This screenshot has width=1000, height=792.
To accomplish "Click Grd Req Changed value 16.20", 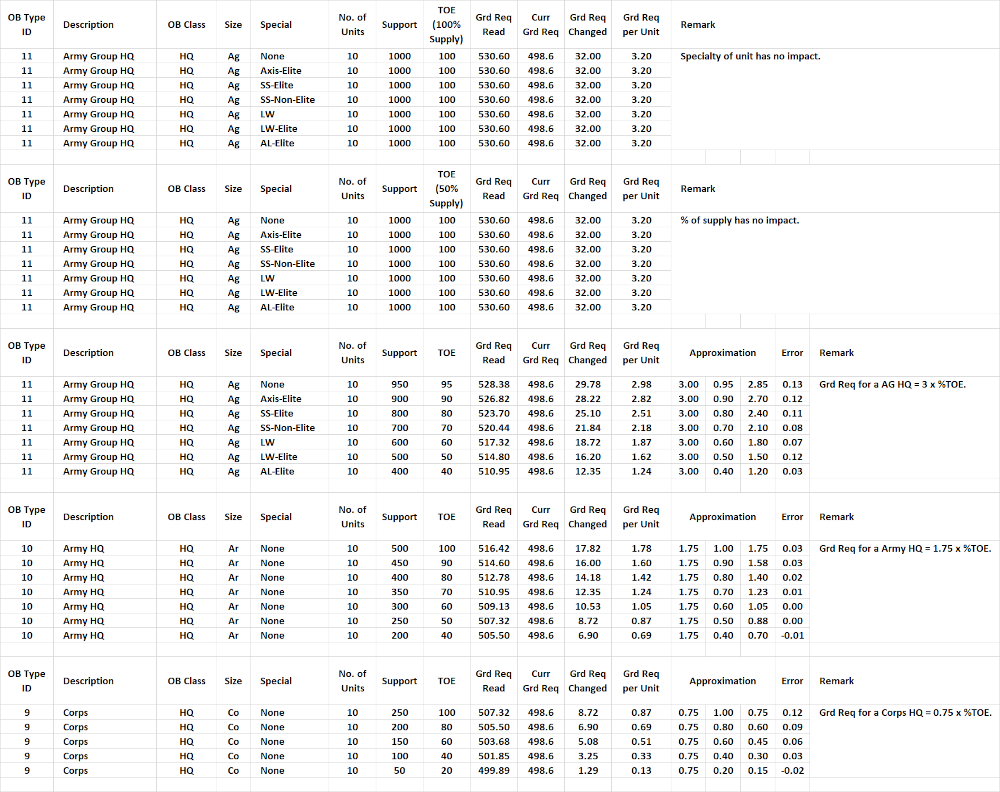I will (587, 457).
